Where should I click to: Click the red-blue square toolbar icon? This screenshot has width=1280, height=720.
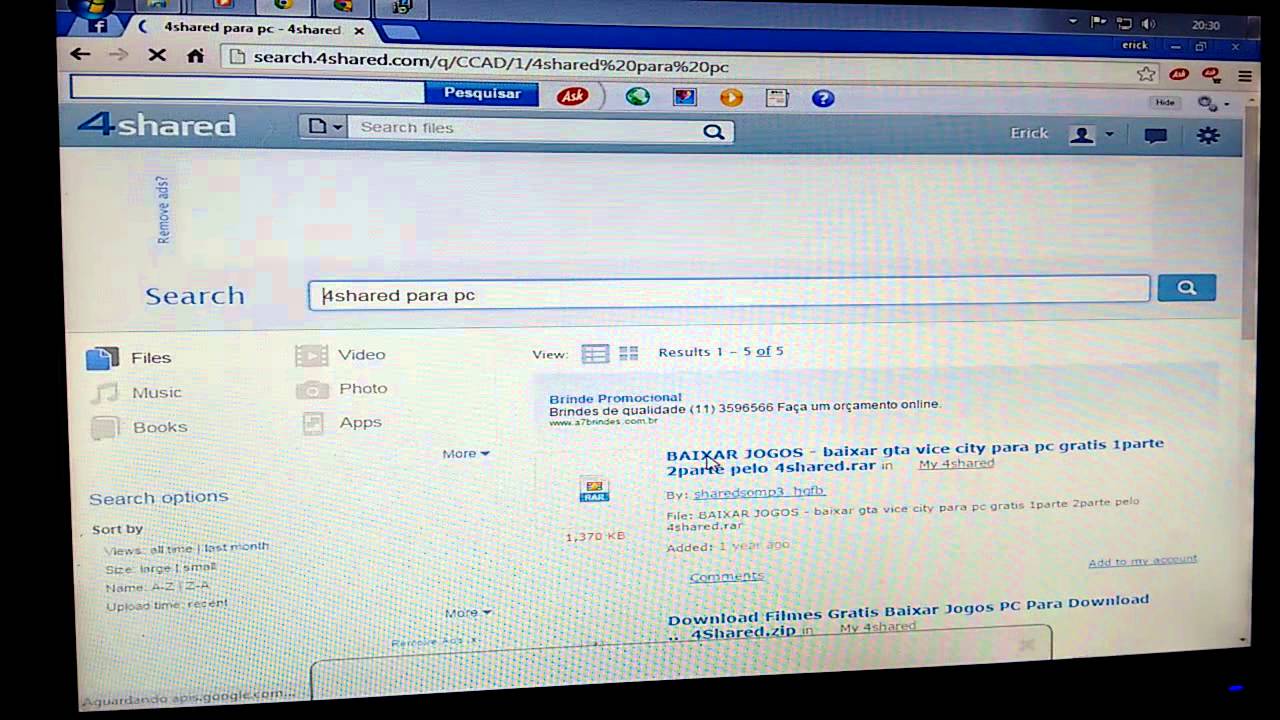[685, 98]
